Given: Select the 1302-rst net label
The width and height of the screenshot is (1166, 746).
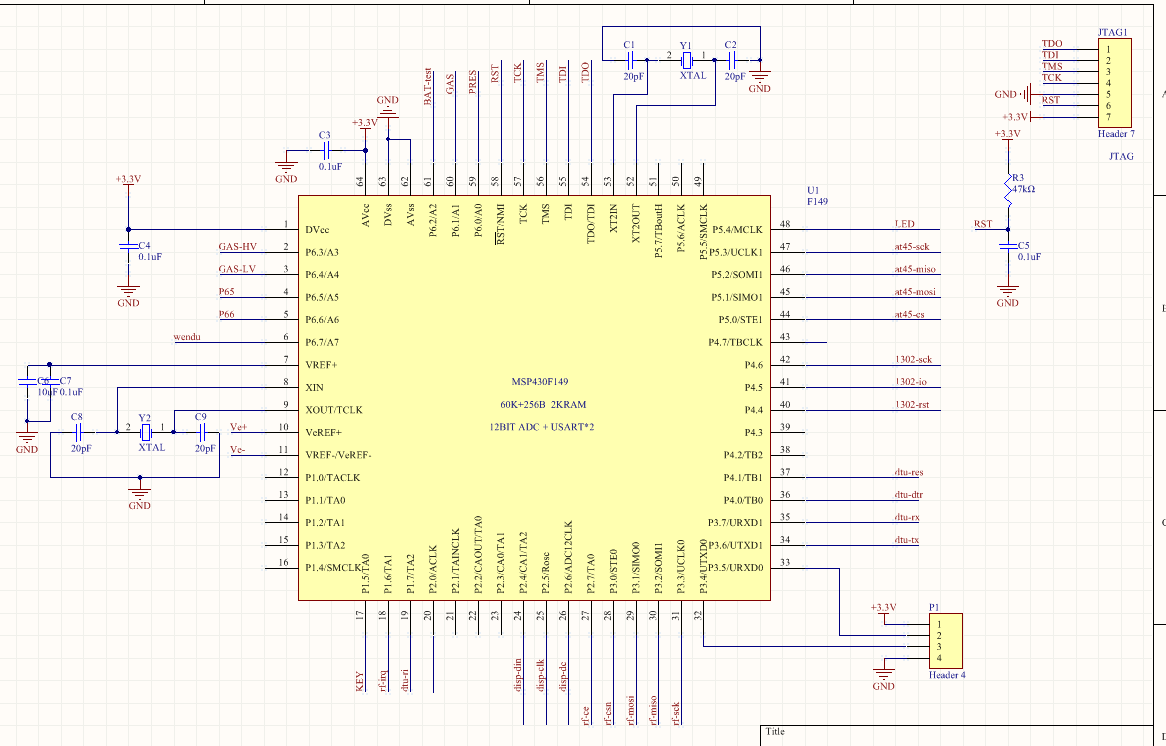Looking at the screenshot, I should pos(912,405).
